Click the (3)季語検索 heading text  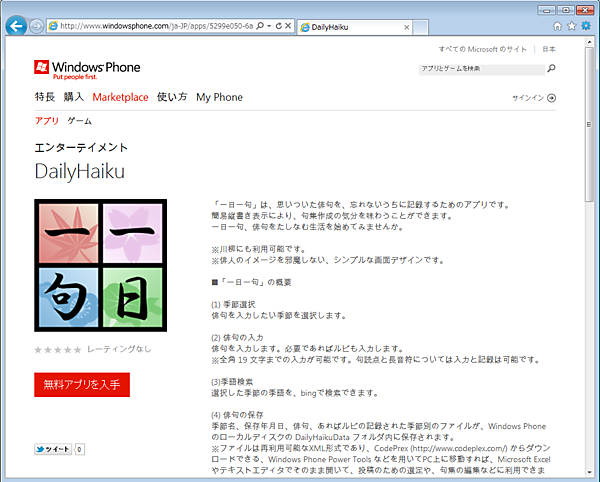[x=232, y=382]
